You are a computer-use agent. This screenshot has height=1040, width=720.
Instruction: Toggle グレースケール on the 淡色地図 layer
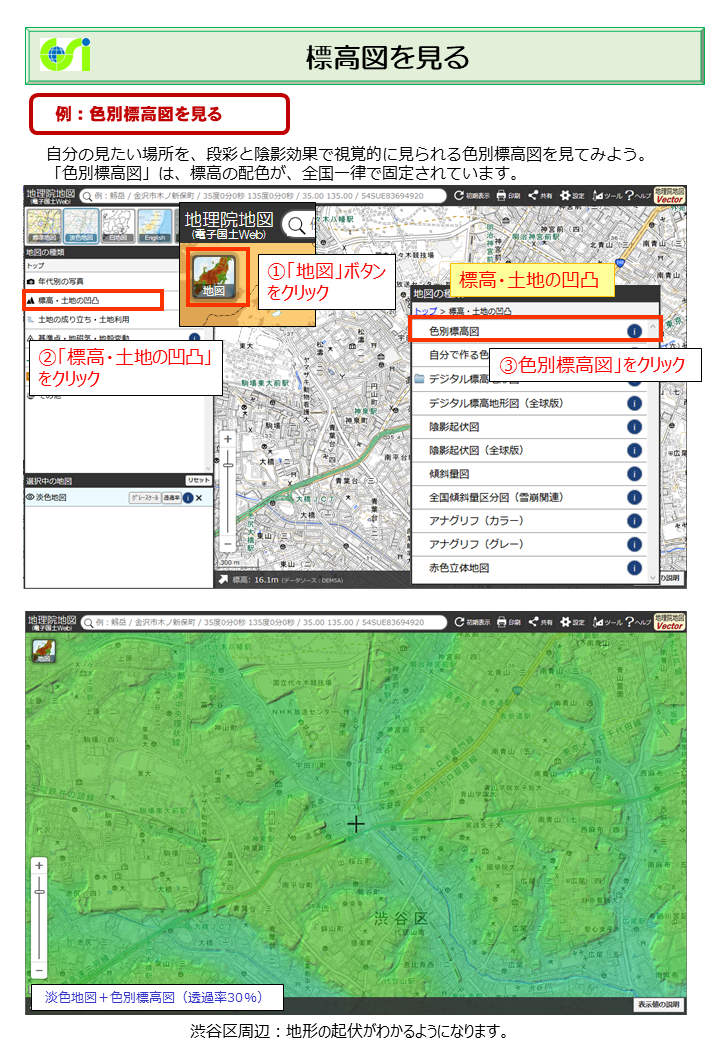pyautogui.click(x=145, y=497)
